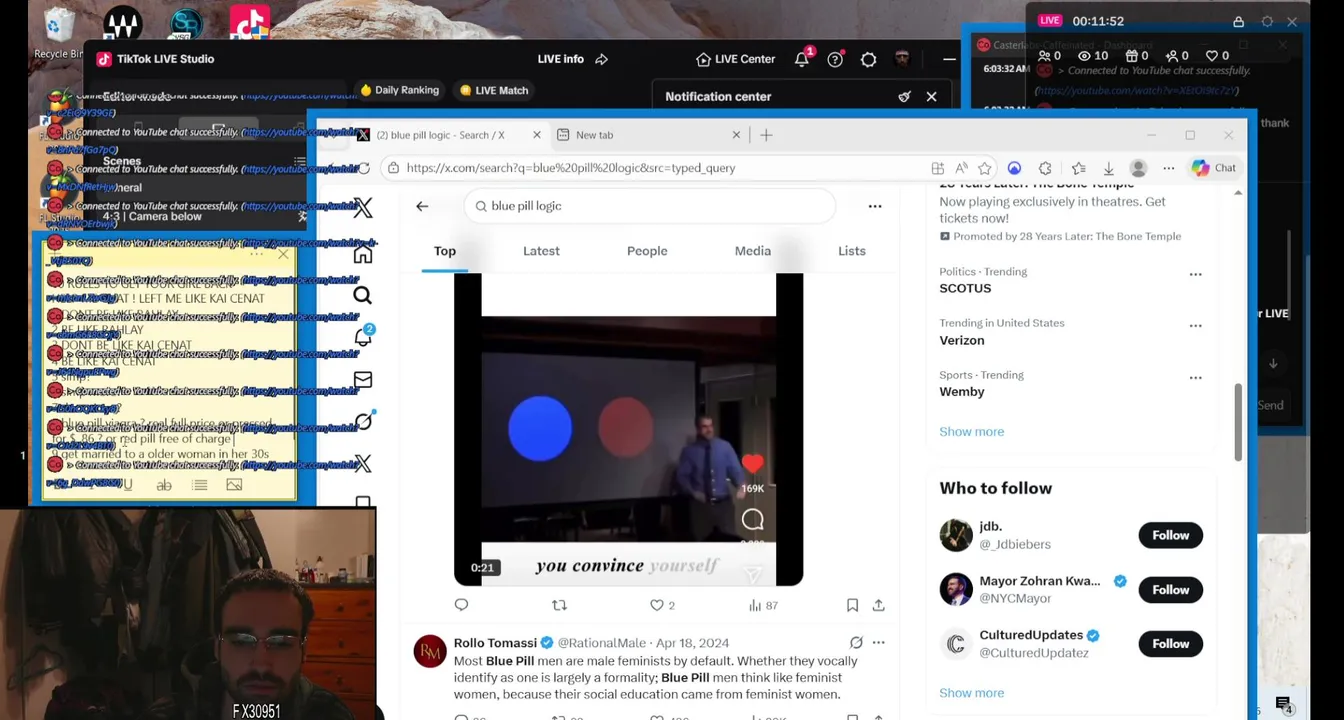The height and width of the screenshot is (720, 1344).
Task: Bookmark the video post
Action: (852, 605)
